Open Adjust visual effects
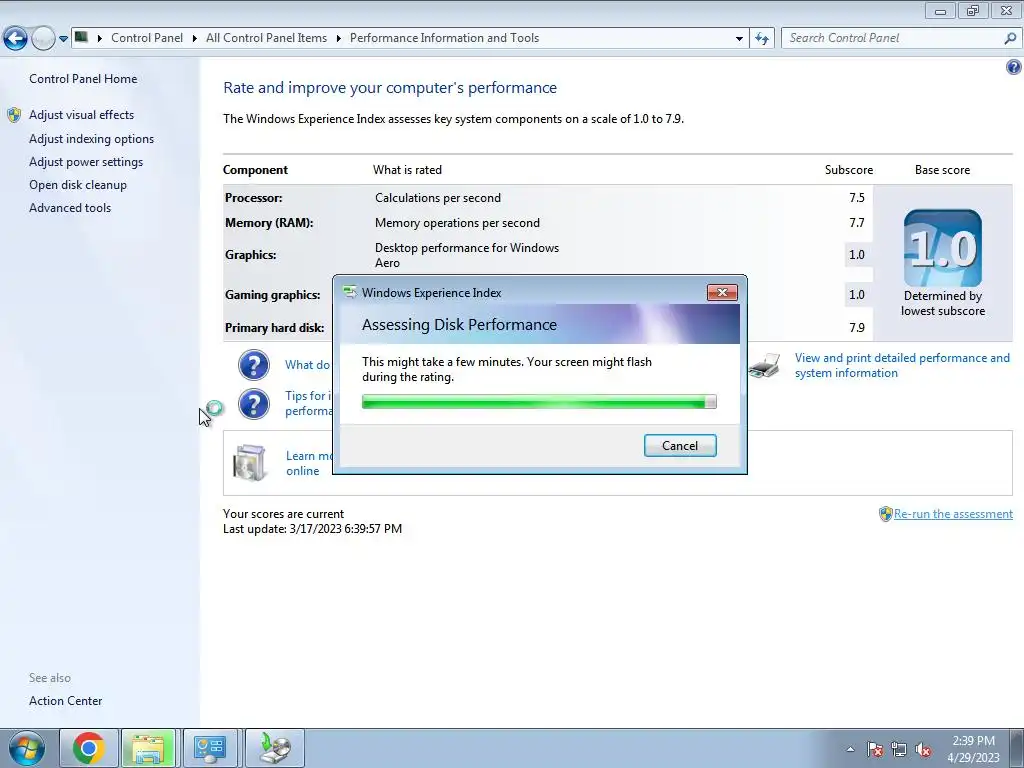The width and height of the screenshot is (1024, 768). point(81,114)
